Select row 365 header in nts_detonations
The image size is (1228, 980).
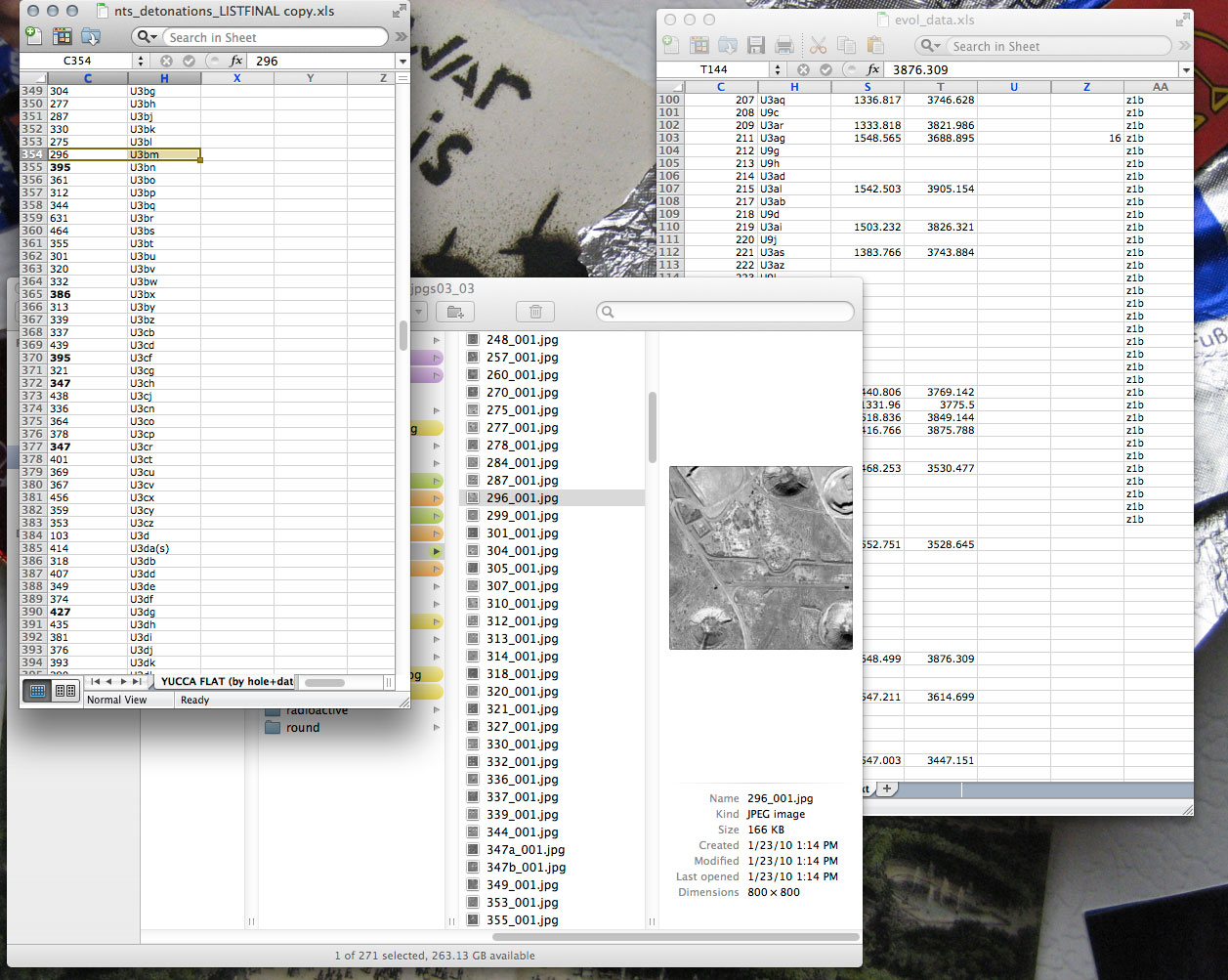click(x=32, y=294)
